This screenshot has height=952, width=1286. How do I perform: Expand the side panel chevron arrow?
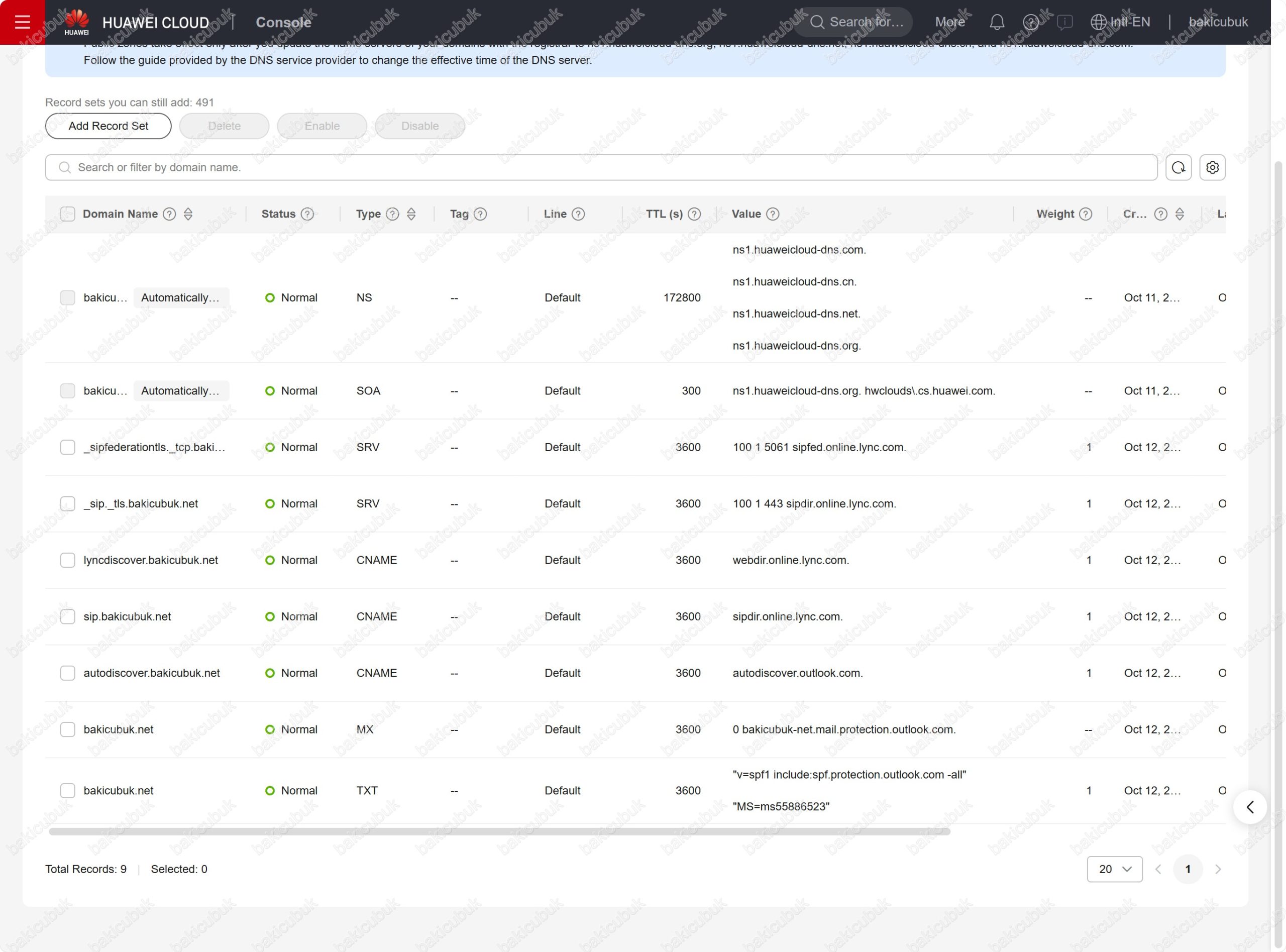pyautogui.click(x=1250, y=807)
